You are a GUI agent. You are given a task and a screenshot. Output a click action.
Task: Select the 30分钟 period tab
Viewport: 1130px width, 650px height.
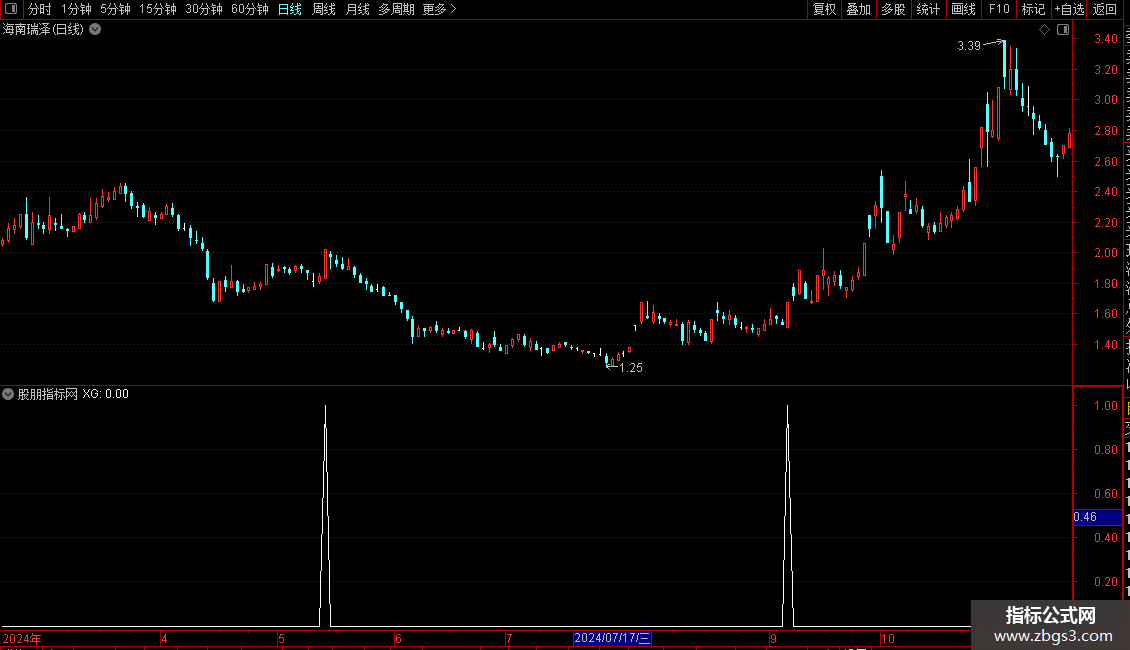[204, 9]
